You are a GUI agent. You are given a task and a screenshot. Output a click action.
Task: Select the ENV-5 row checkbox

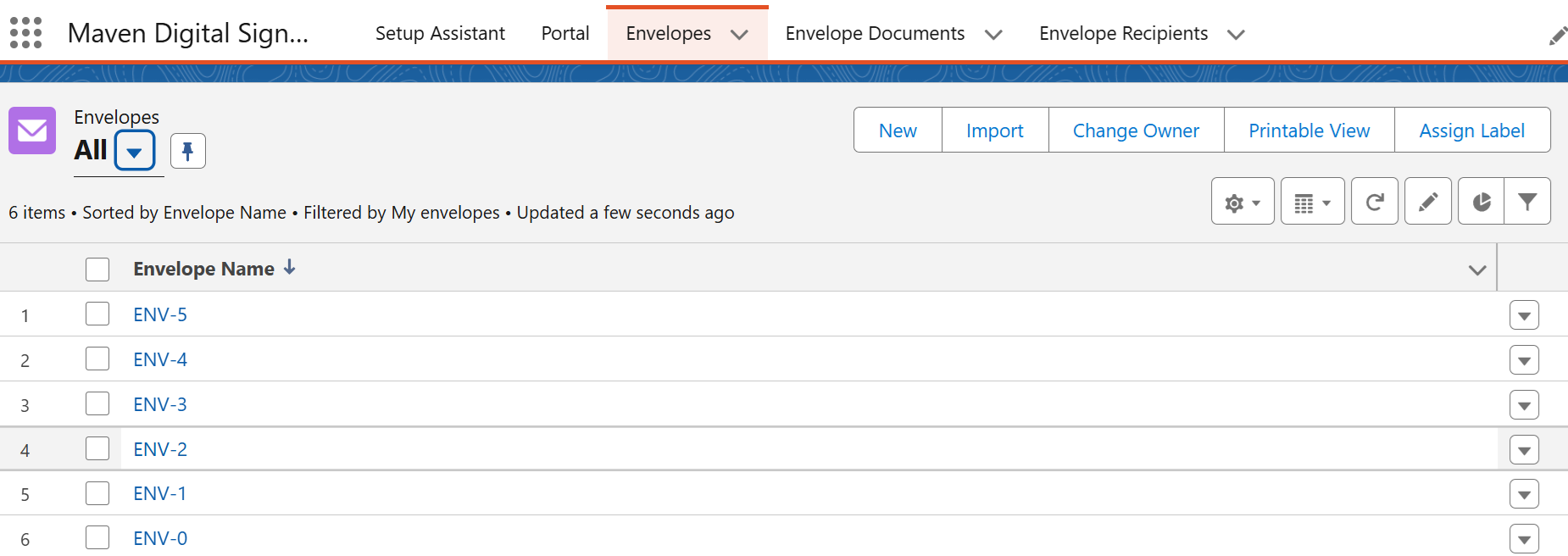click(x=97, y=314)
